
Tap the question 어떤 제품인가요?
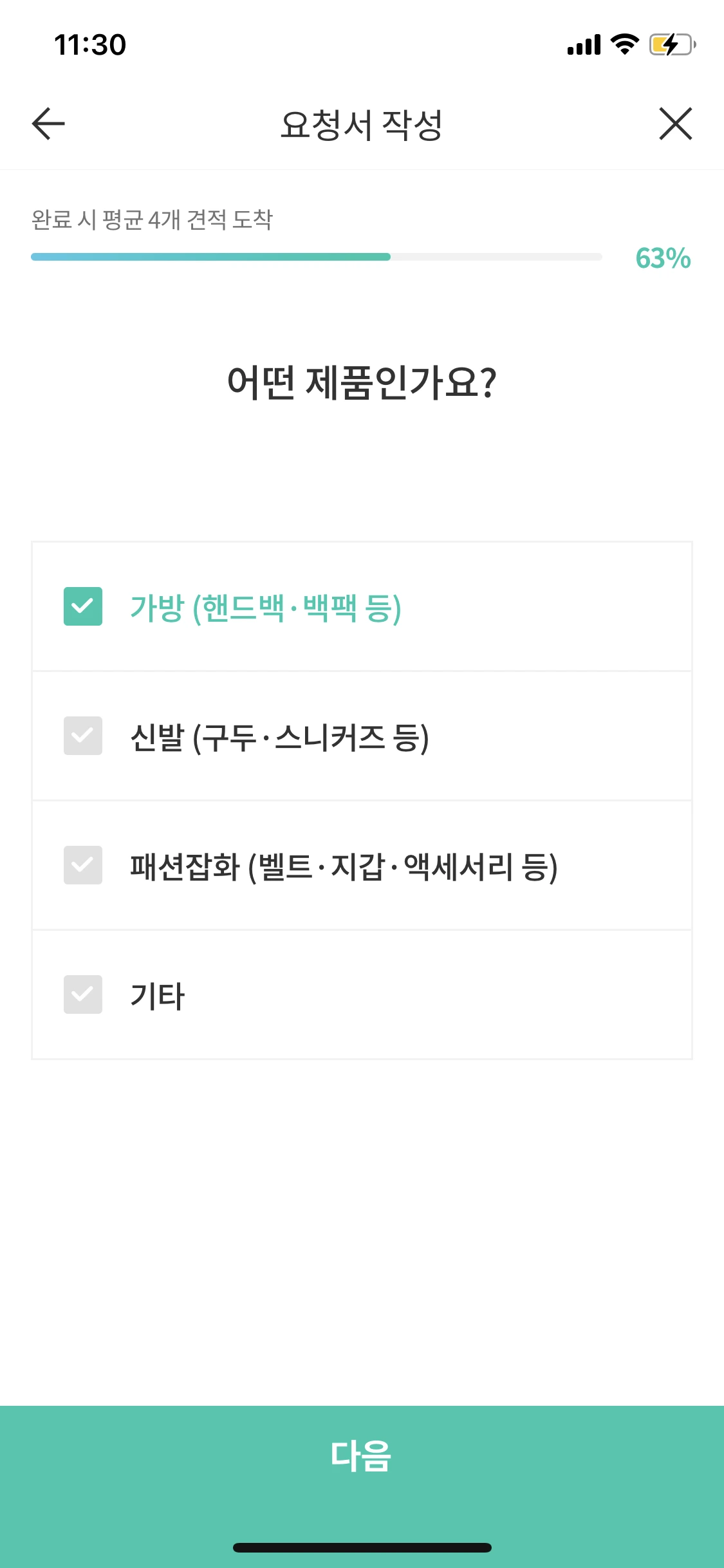click(x=362, y=382)
